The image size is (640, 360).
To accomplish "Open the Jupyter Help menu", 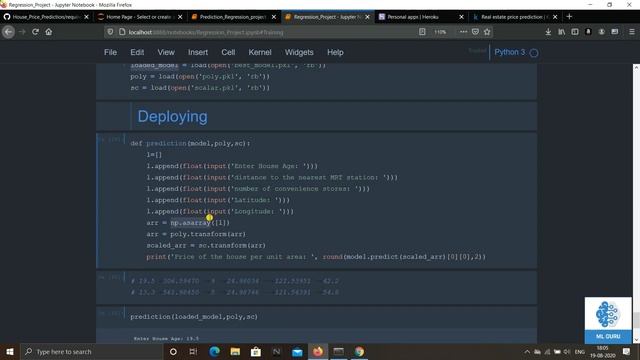I will 335,52.
